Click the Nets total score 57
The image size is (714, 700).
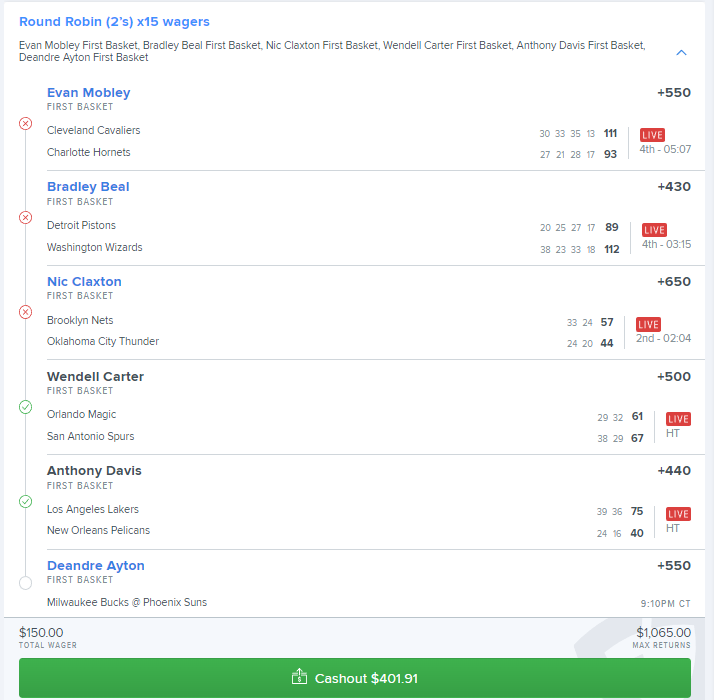(x=607, y=322)
